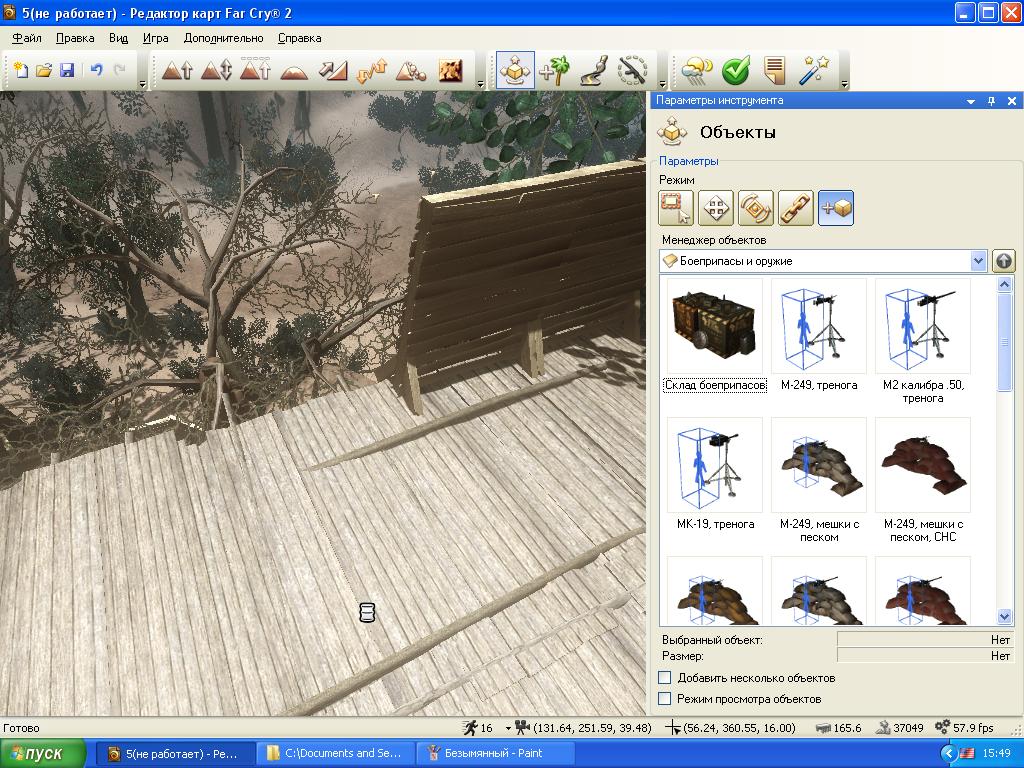Click the taskbar clock showing 15:49

(x=997, y=753)
